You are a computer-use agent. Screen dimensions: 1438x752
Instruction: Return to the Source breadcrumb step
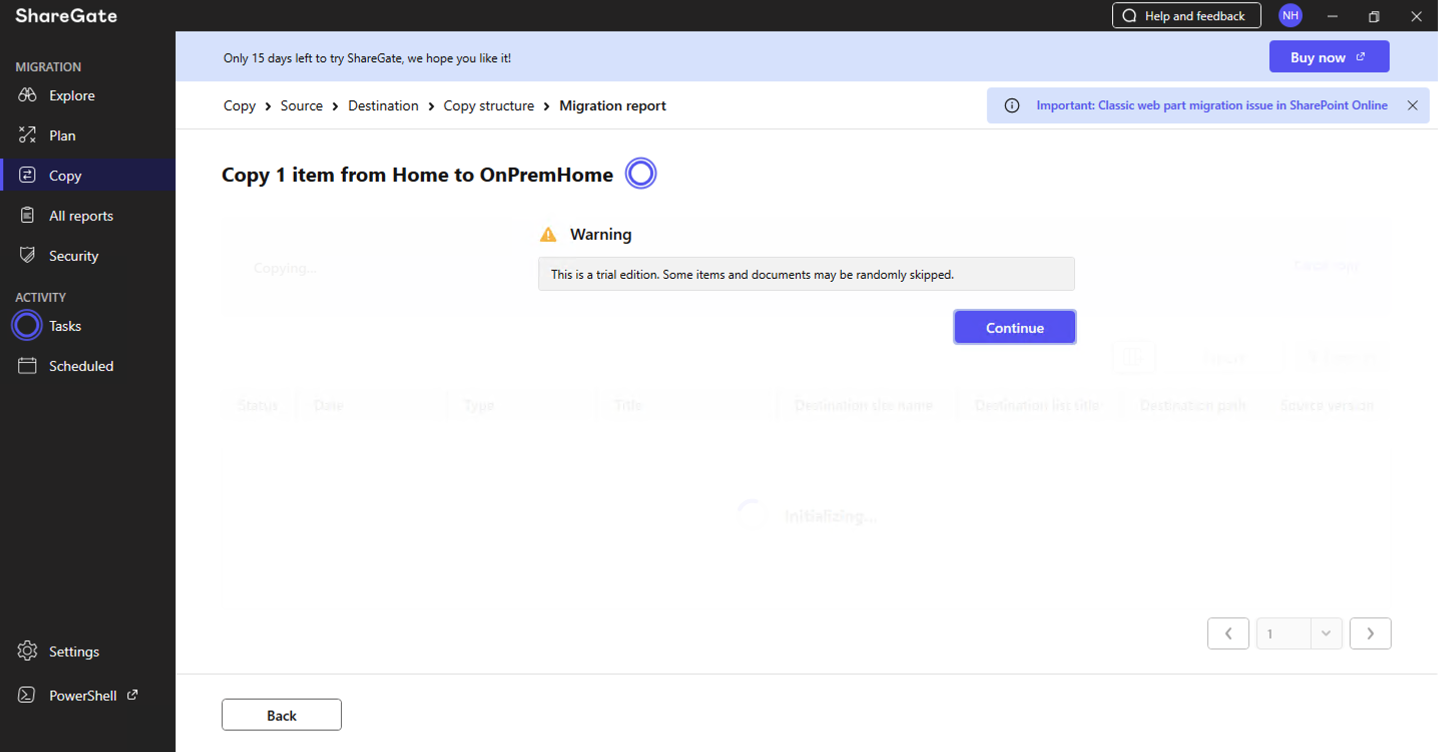[x=302, y=106]
